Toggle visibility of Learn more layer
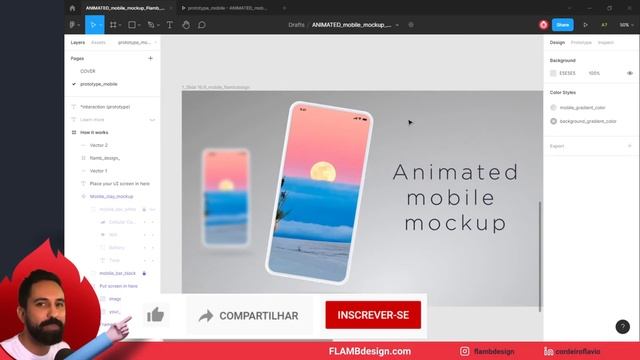Image resolution: width=640 pixels, height=360 pixels. coord(152,120)
